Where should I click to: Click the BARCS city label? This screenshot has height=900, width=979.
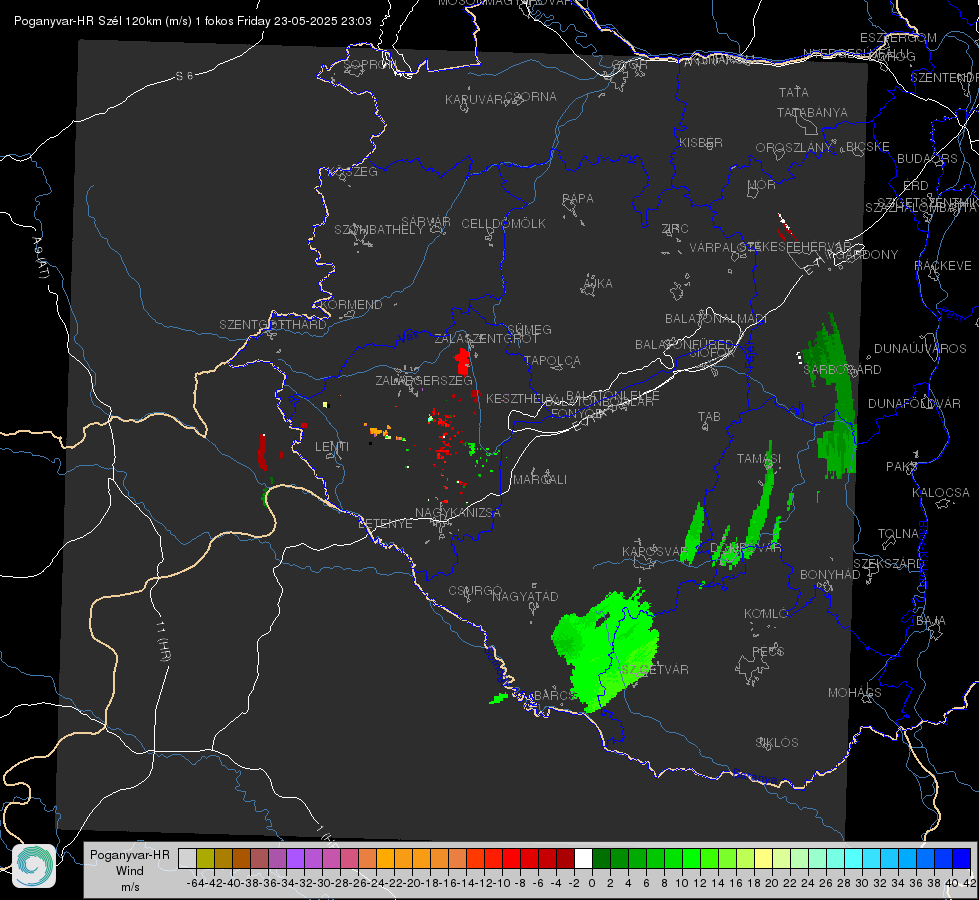[x=554, y=695]
